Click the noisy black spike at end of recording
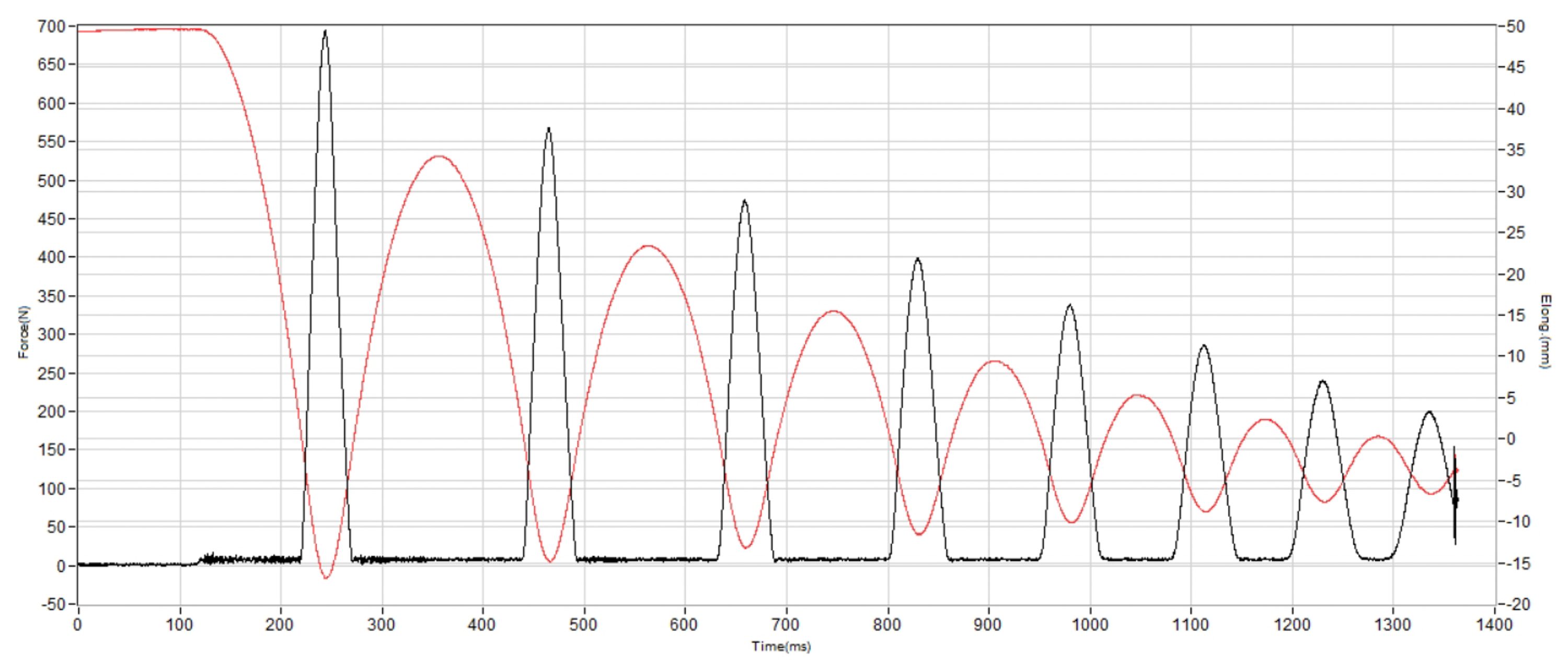 (x=1455, y=499)
